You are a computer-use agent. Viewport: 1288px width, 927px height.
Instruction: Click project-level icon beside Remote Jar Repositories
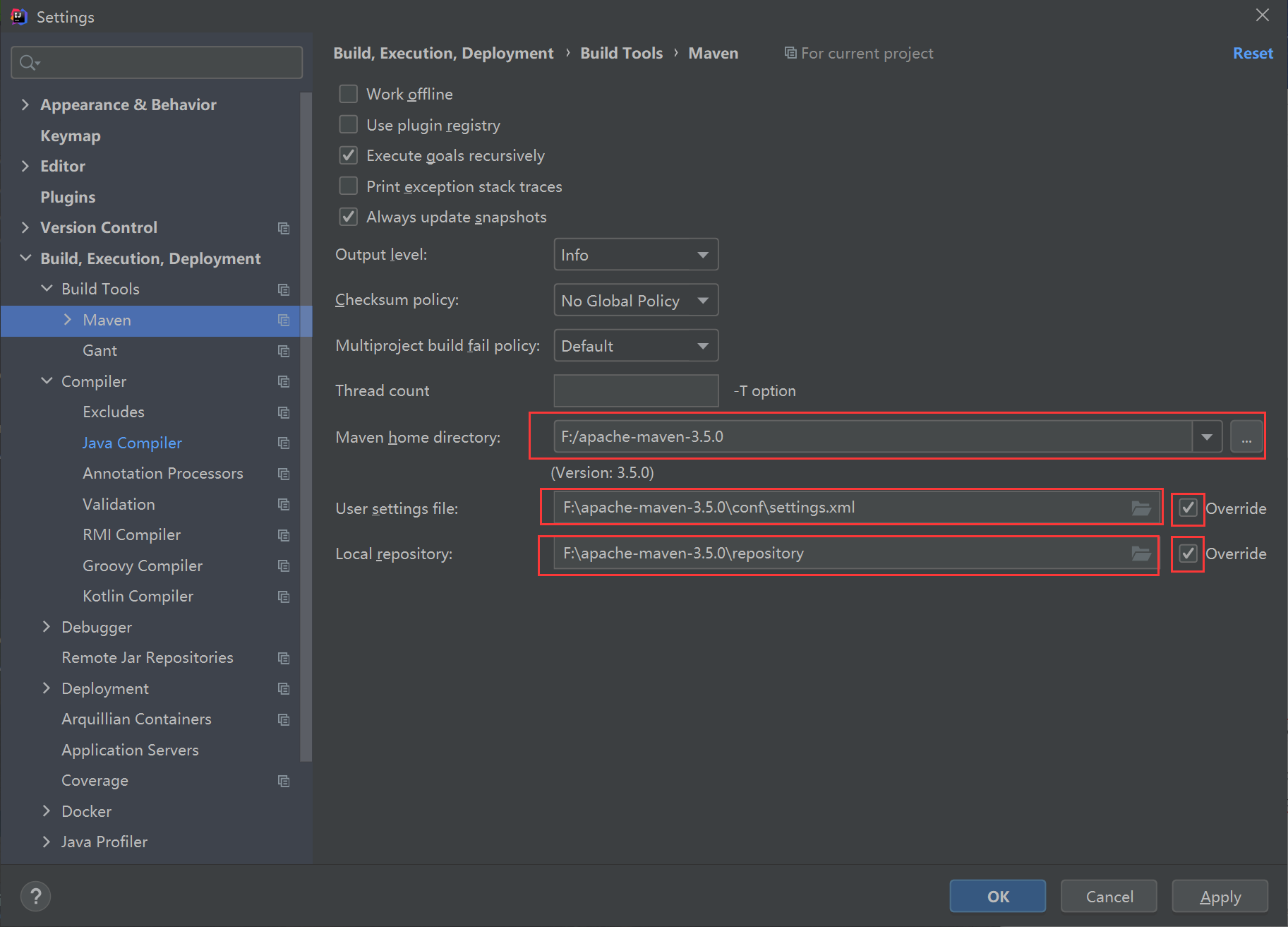[x=284, y=658]
